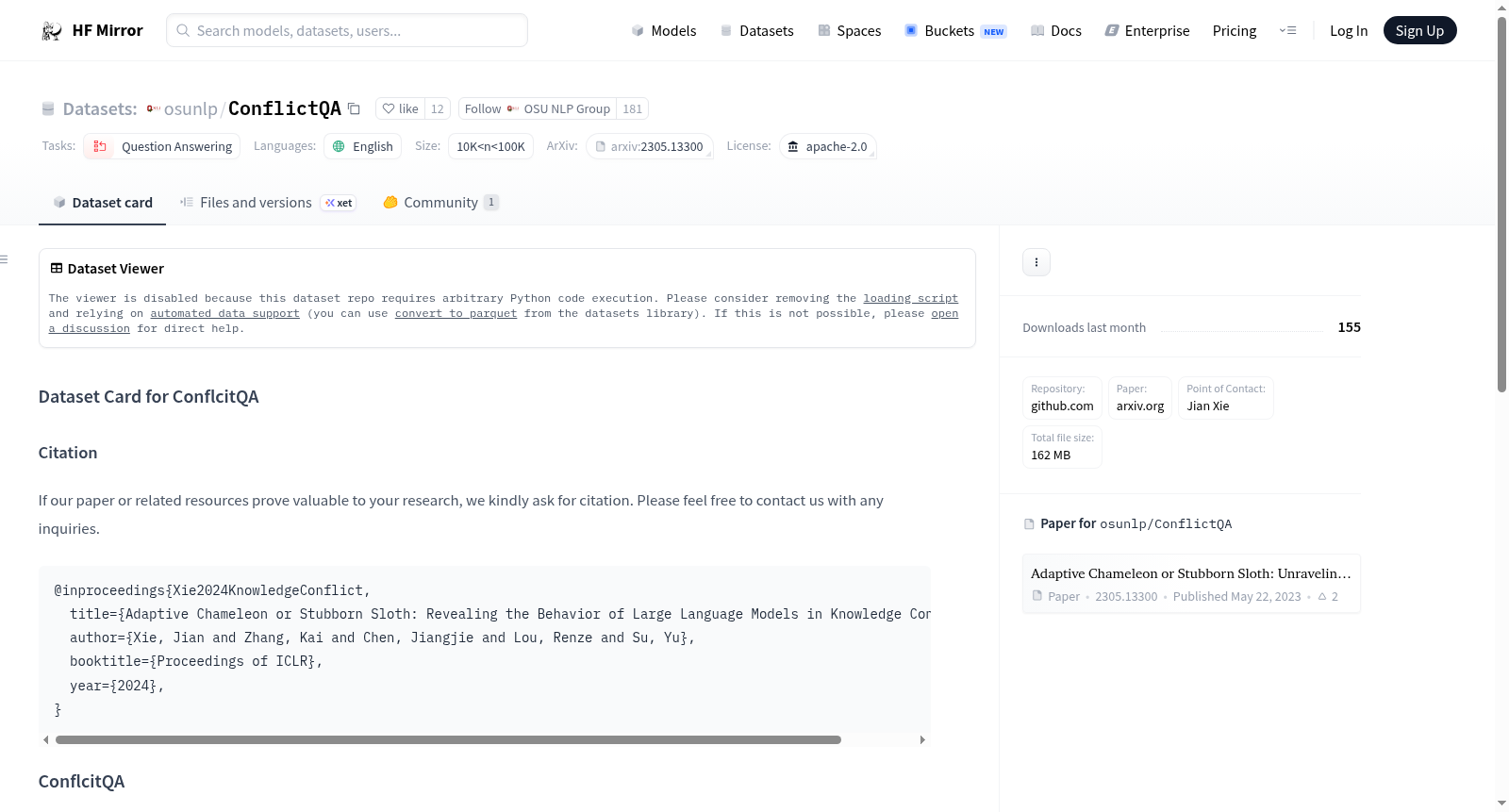Open the three-dot dataset options menu

1036,262
